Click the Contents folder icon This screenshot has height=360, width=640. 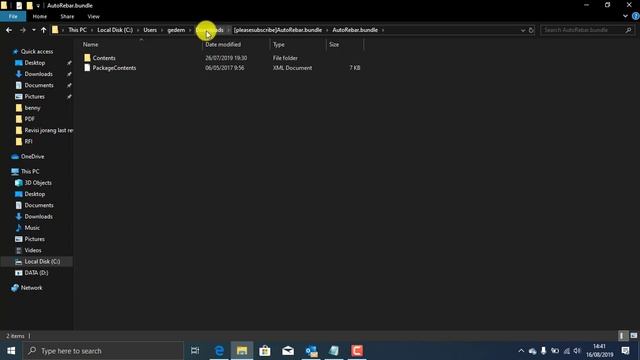pos(87,58)
